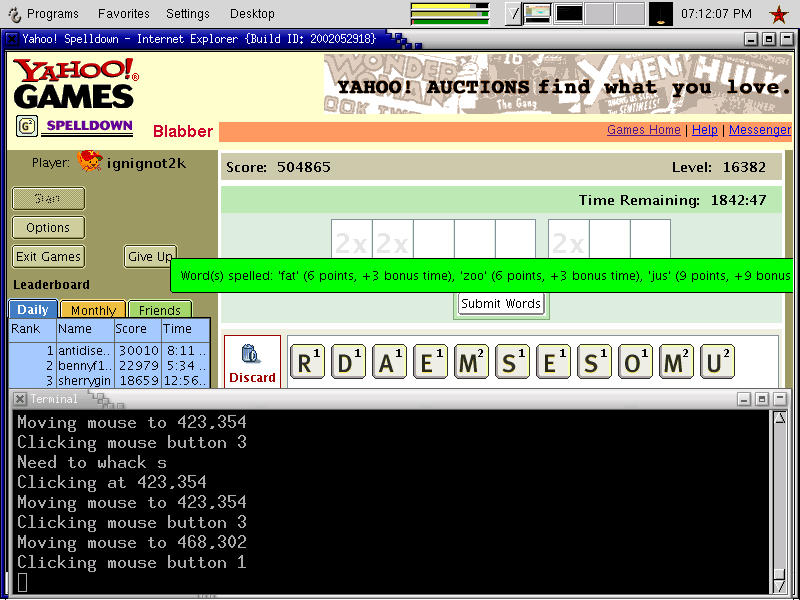
Task: Click the Submit Words button
Action: (501, 304)
